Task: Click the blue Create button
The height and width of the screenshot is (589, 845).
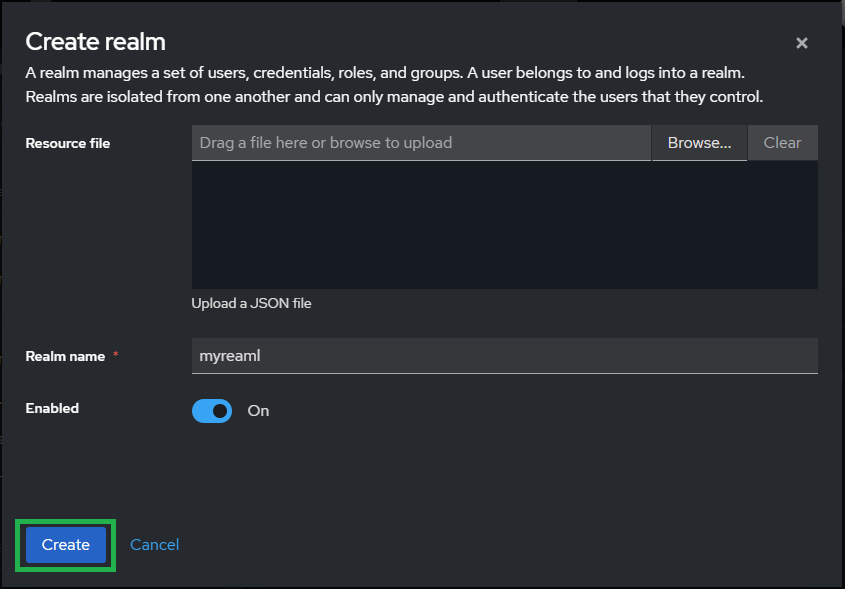Action: click(x=66, y=545)
